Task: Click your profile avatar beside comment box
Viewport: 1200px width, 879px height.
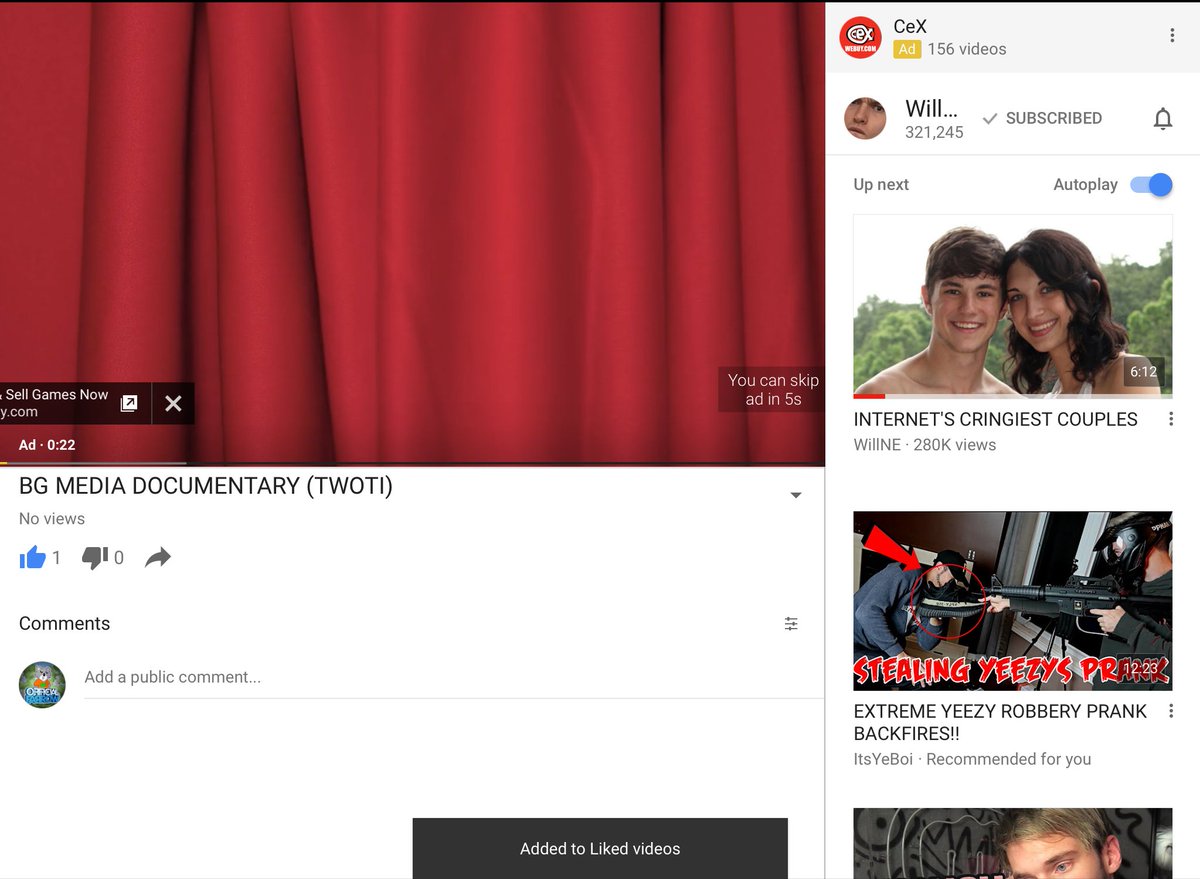Action: [42, 685]
